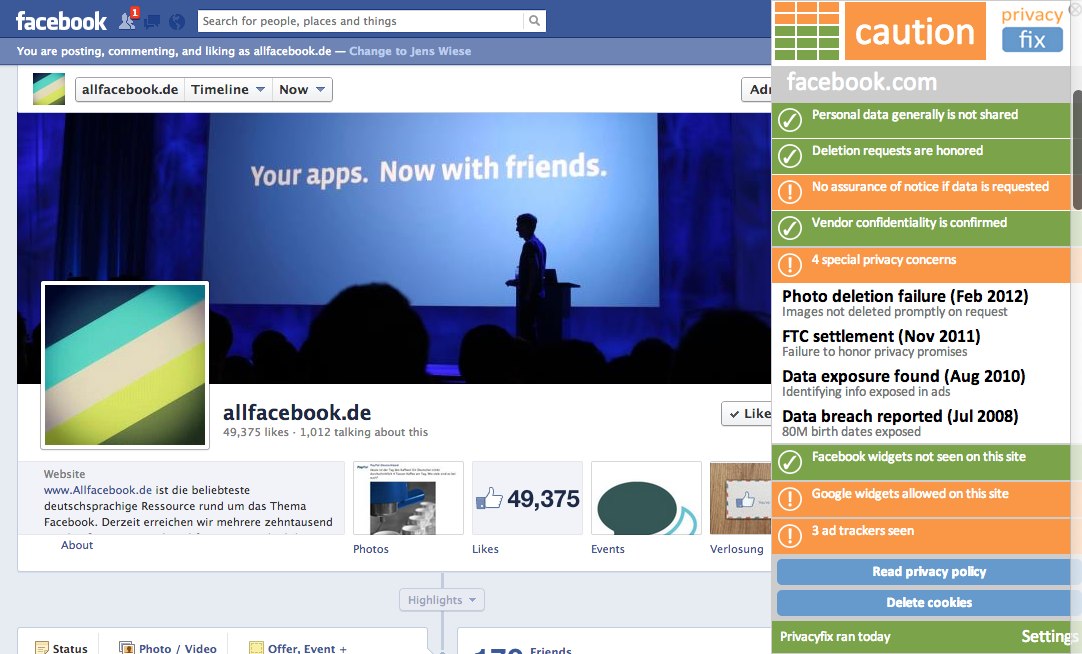This screenshot has height=654, width=1082.
Task: Click warning icon for Google widgets row
Action: pyautogui.click(x=790, y=499)
